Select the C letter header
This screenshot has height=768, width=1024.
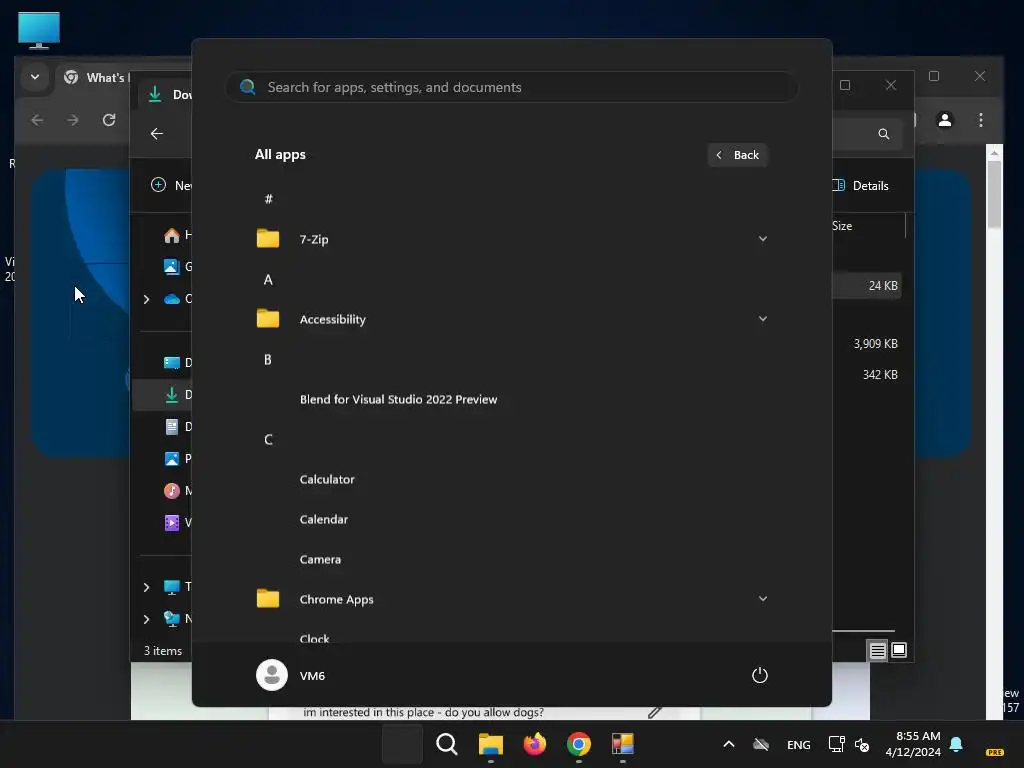(268, 439)
